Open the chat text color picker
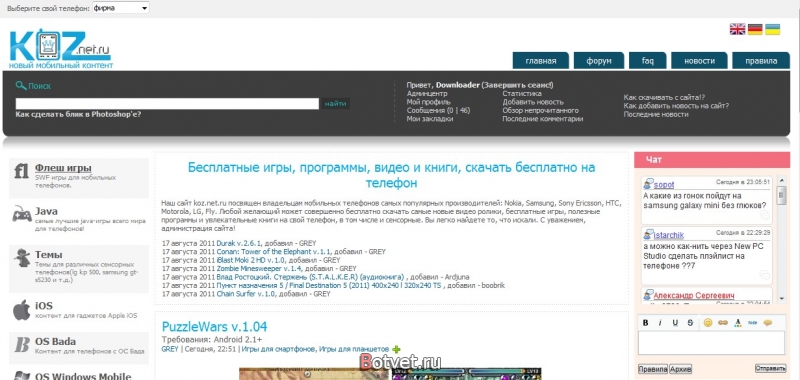Image resolution: width=800 pixels, height=380 pixels. tap(738, 323)
